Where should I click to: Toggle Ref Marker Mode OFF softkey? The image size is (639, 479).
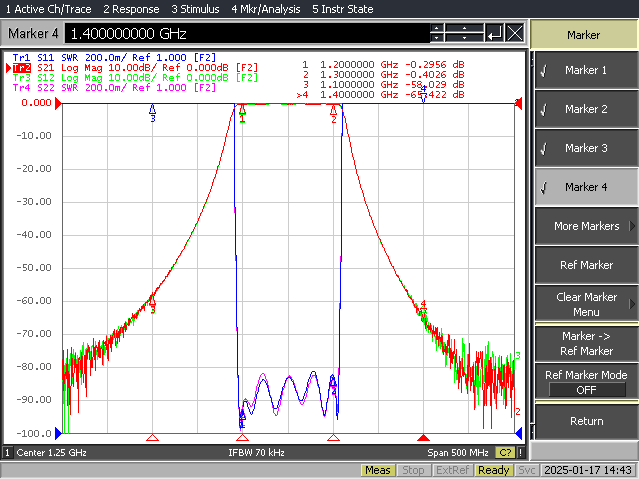[586, 382]
